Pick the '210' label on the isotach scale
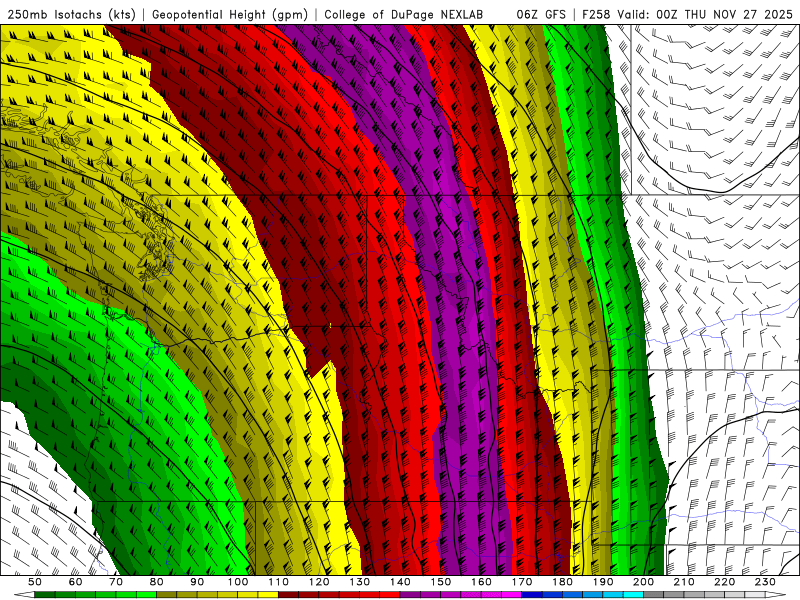Screen dimensions: 800x600 coord(684,582)
